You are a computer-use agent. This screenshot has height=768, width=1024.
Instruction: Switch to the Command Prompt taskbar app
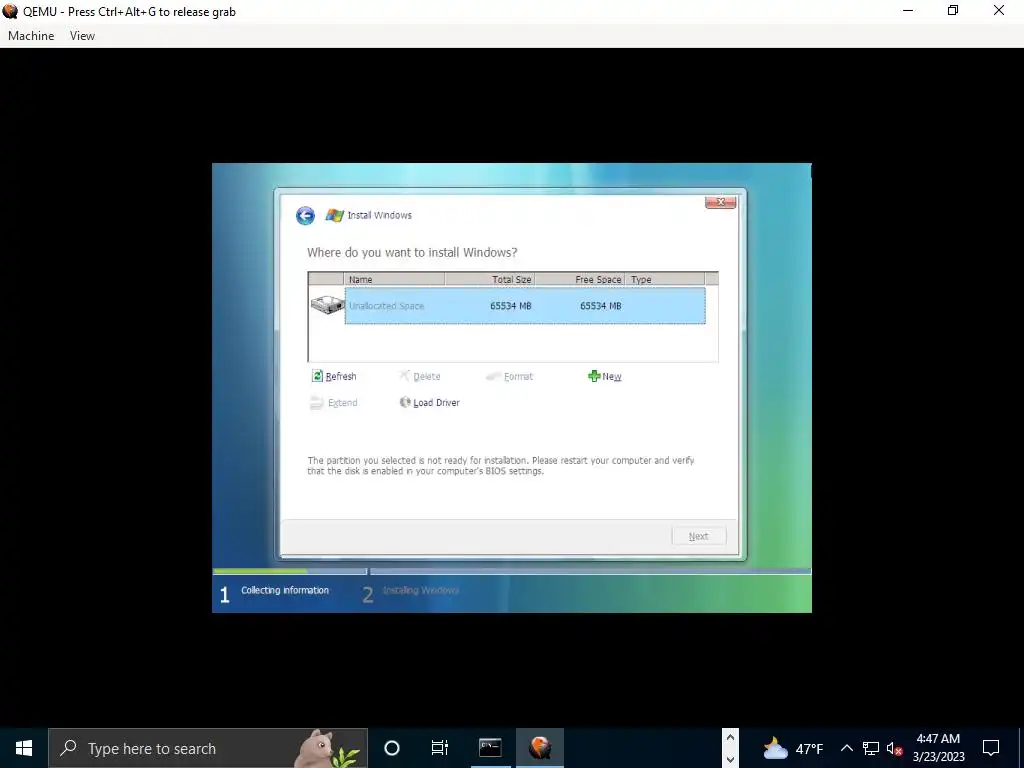[x=490, y=748]
